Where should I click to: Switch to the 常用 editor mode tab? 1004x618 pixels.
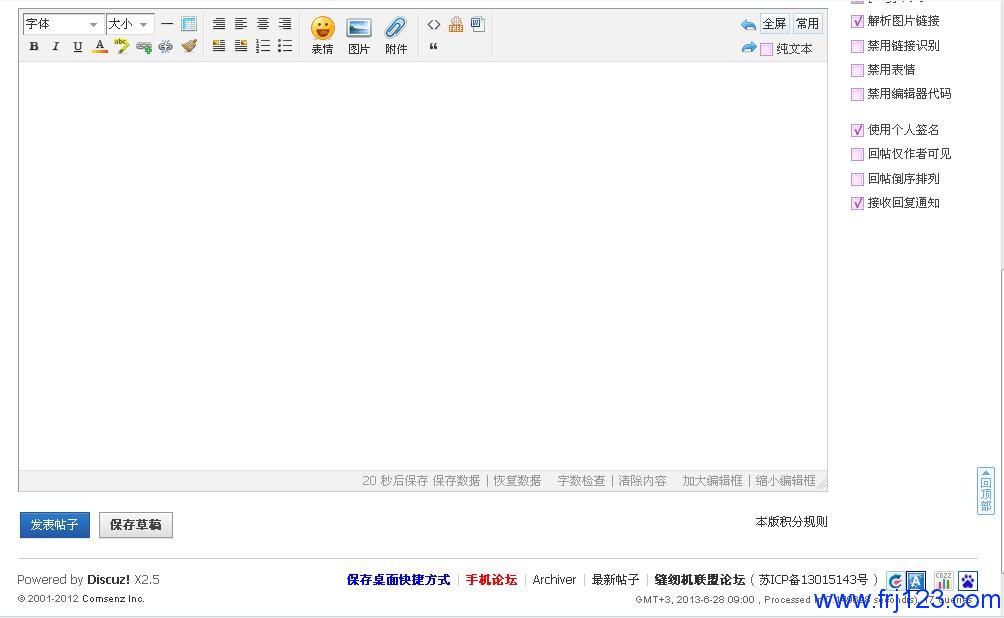coord(807,24)
